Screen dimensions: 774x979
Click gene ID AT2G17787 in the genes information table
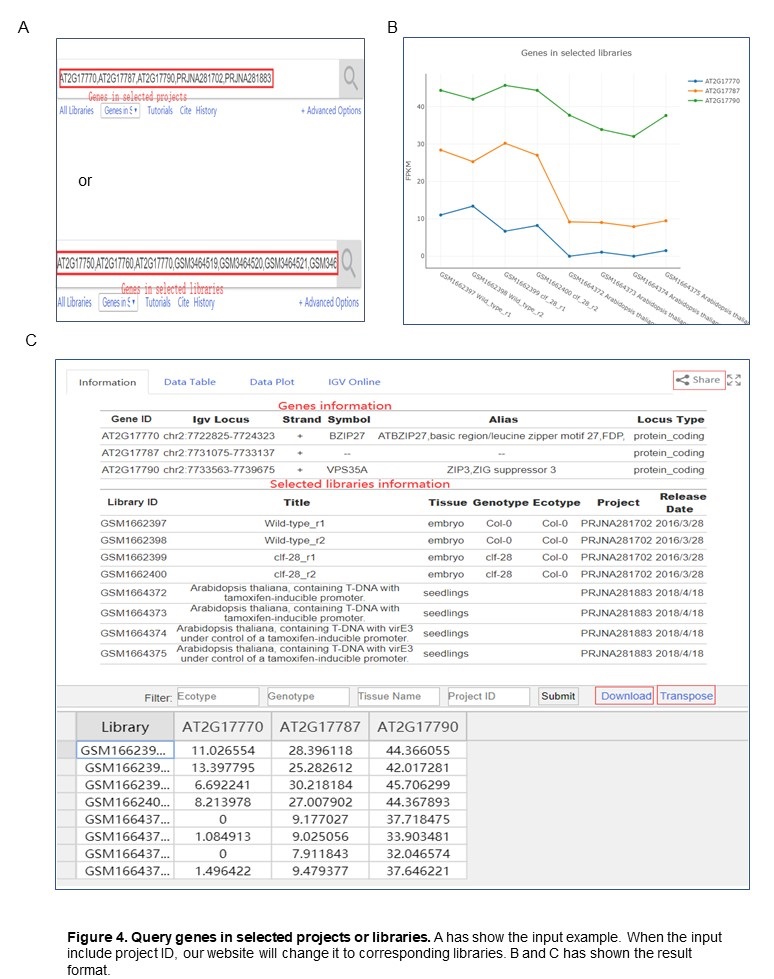tap(130, 453)
